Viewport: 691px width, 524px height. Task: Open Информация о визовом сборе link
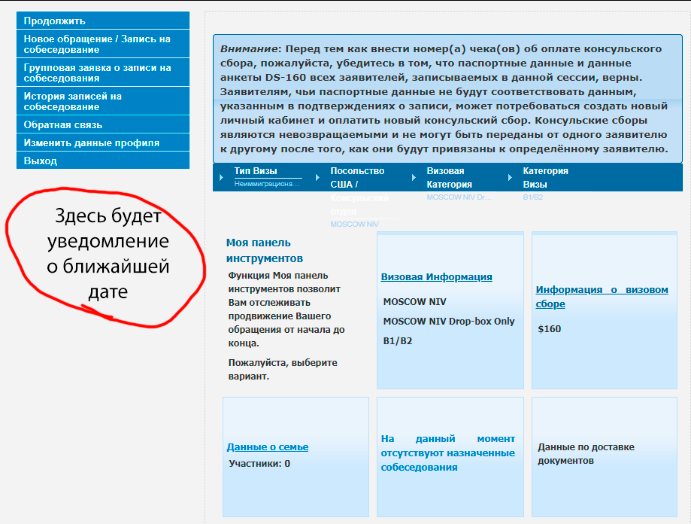(x=602, y=297)
